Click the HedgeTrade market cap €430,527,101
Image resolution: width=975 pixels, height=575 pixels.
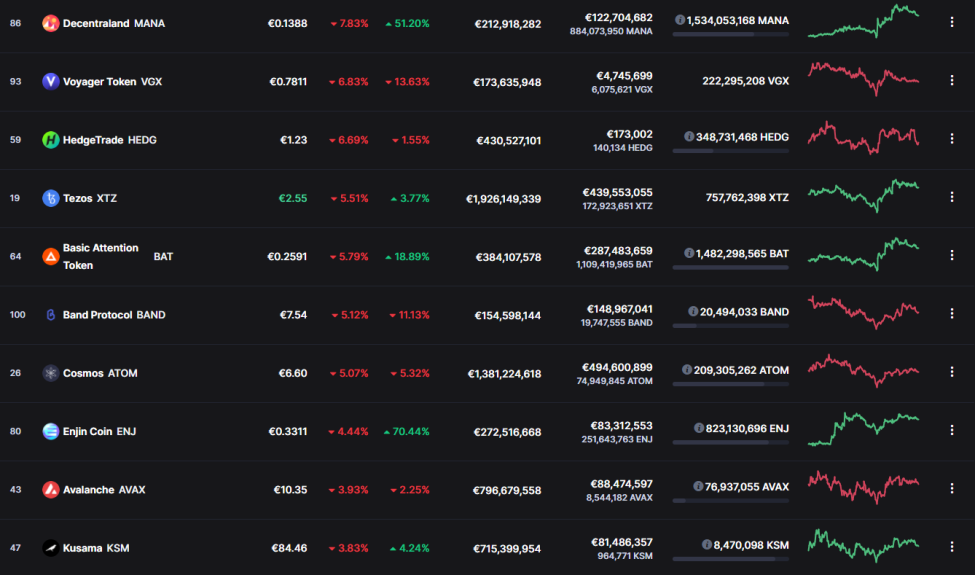pos(509,141)
